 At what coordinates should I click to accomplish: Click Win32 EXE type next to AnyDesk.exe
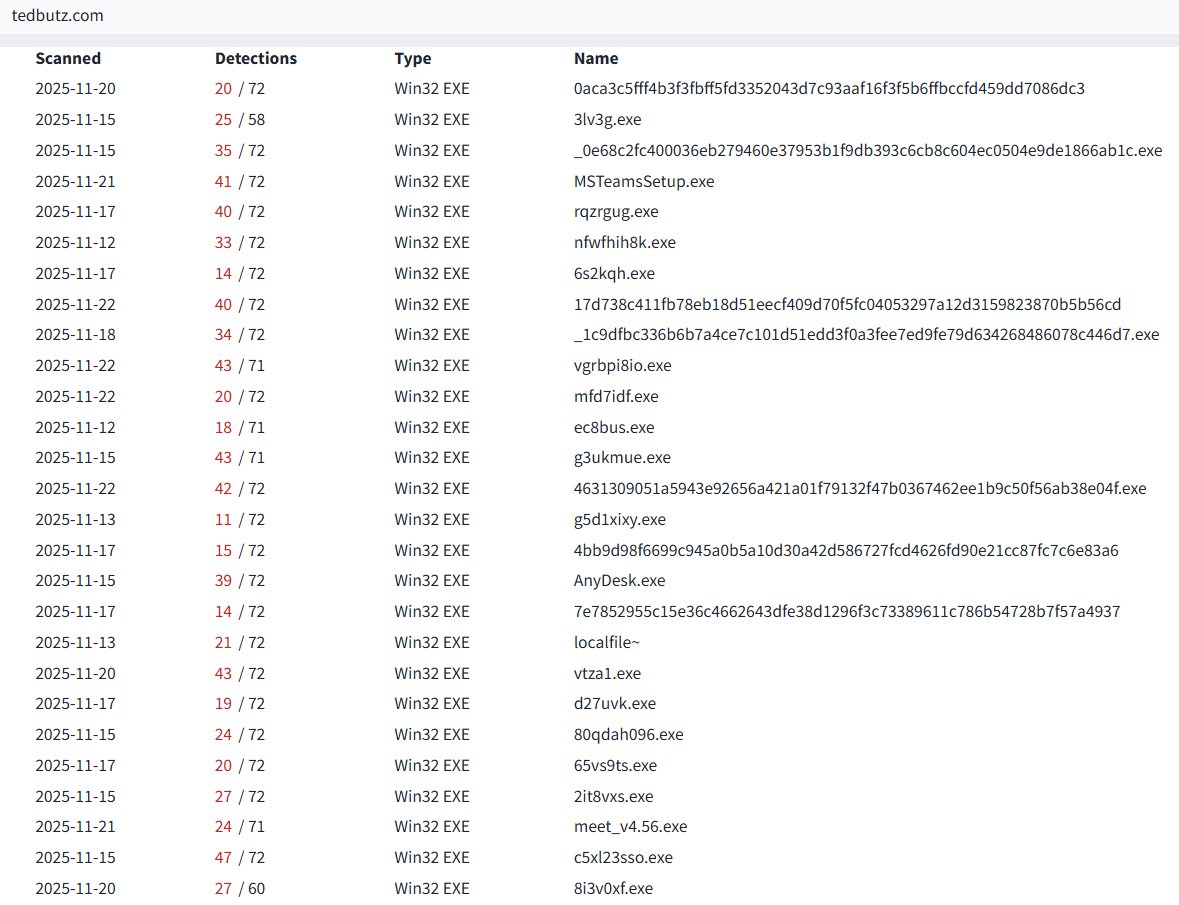(431, 580)
